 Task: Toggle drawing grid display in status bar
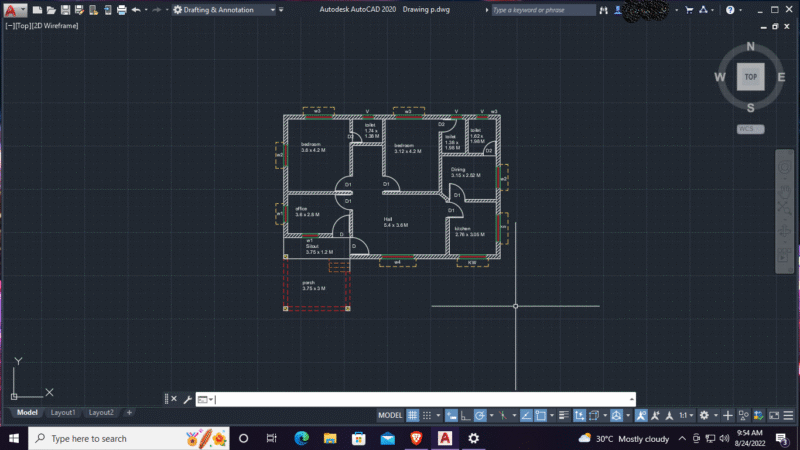pos(413,415)
